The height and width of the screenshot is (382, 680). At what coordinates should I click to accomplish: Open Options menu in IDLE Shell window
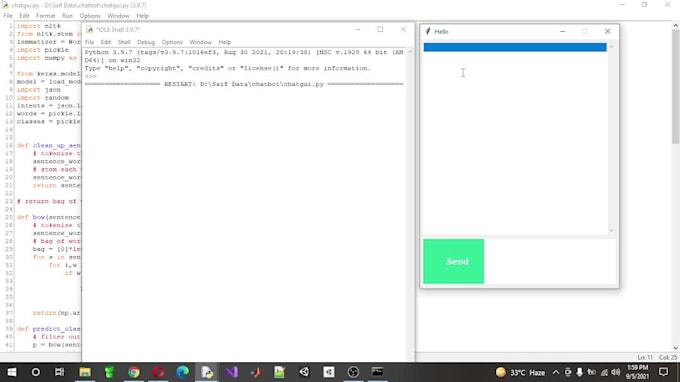[x=172, y=42]
